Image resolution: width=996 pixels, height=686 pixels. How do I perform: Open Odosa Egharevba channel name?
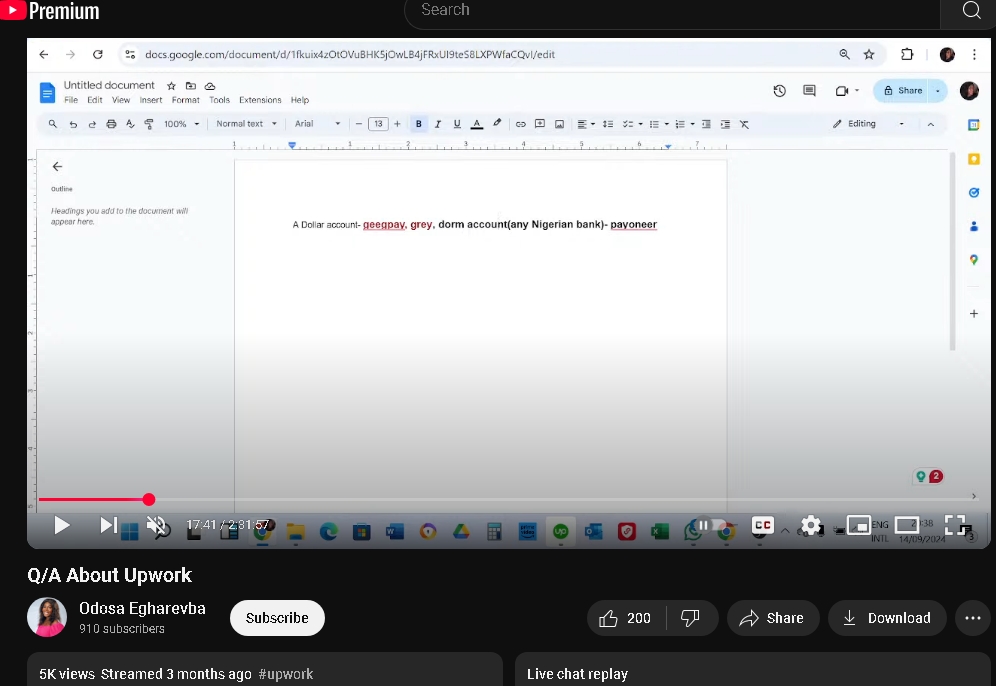142,609
